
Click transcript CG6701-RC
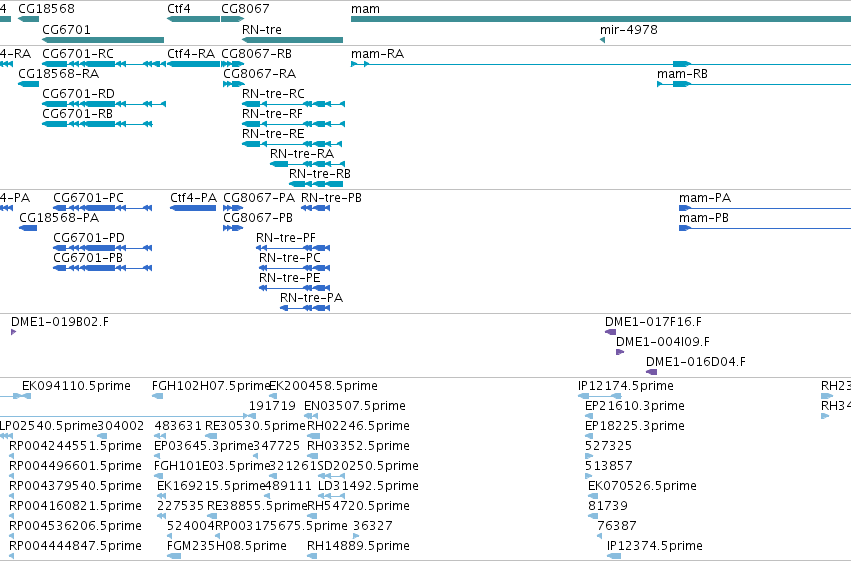pos(104,64)
